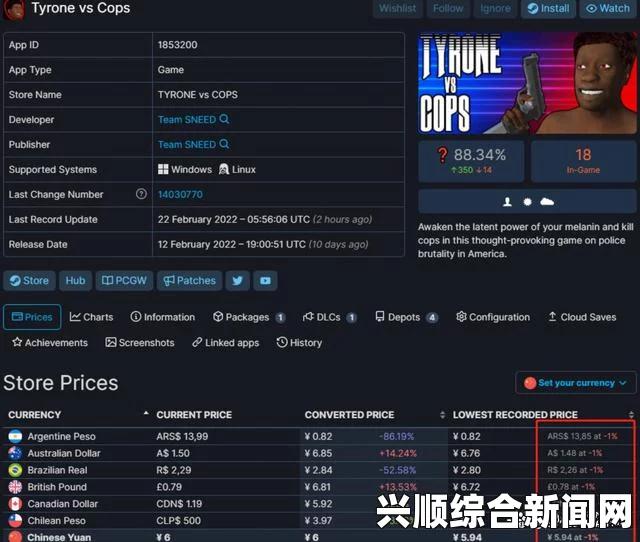Click the Steam Cloud icon

(x=547, y=202)
